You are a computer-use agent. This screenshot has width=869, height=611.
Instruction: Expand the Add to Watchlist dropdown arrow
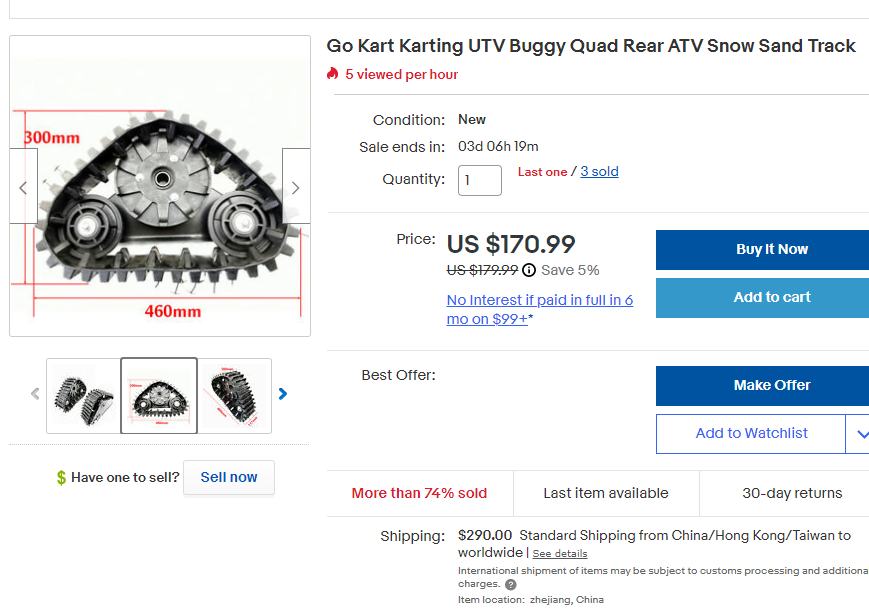click(x=859, y=434)
